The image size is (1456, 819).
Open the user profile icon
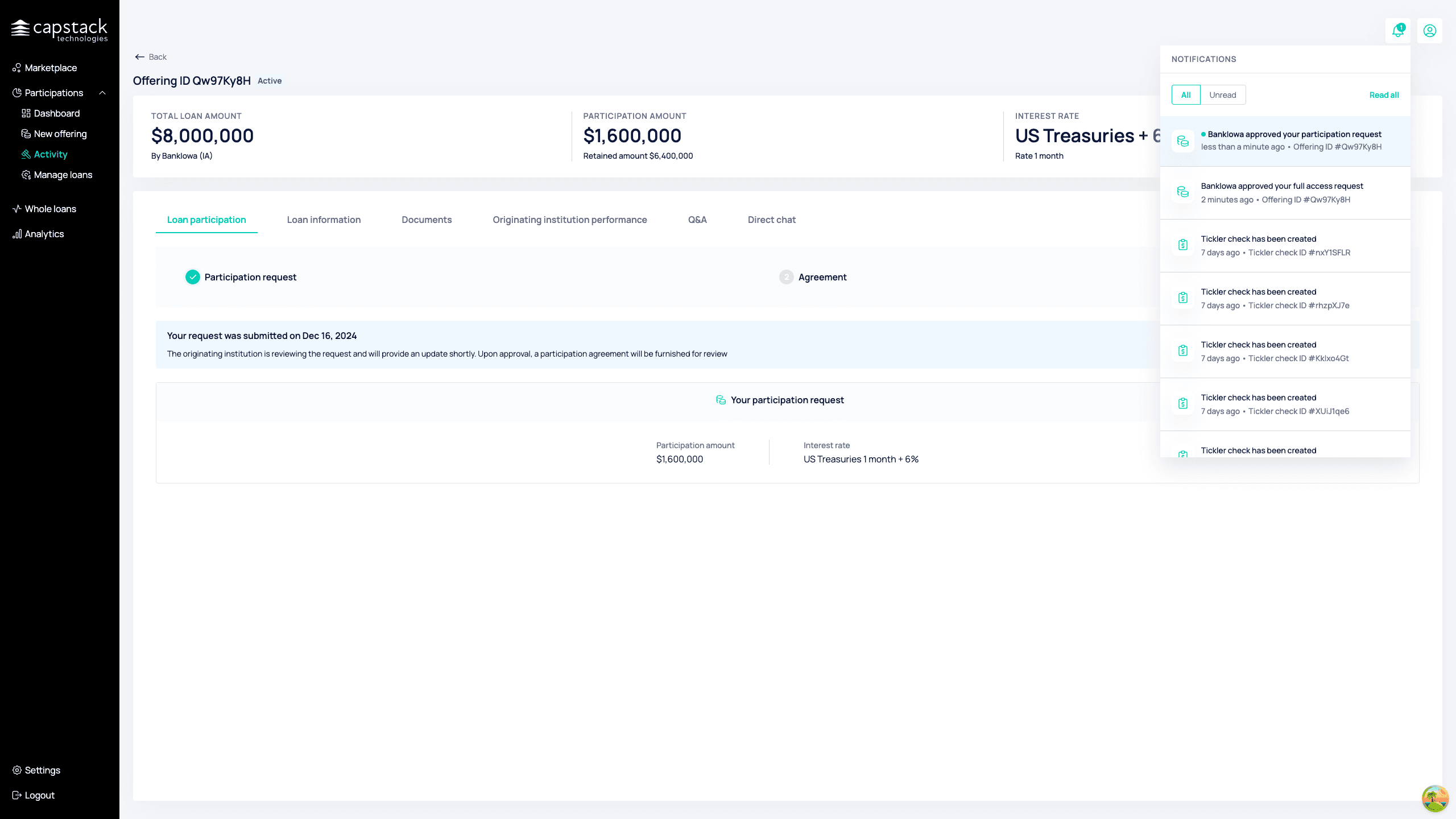pyautogui.click(x=1429, y=31)
